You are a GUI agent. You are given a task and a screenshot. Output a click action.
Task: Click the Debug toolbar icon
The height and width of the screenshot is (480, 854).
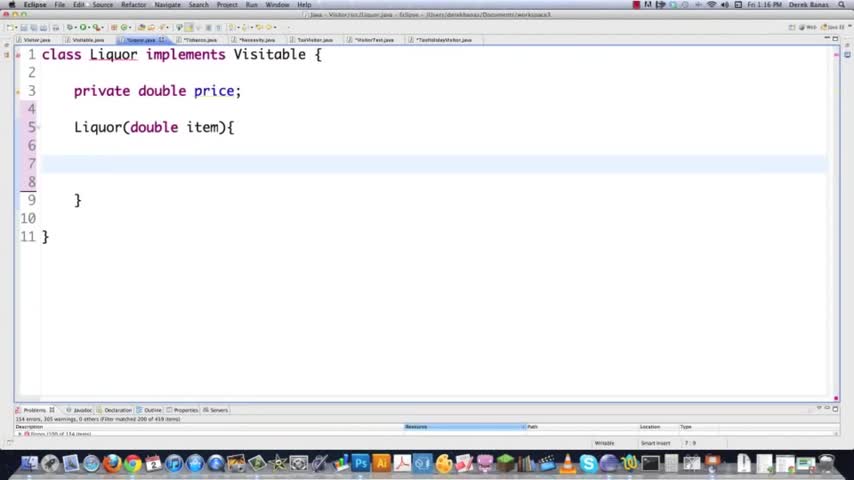click(x=69, y=27)
